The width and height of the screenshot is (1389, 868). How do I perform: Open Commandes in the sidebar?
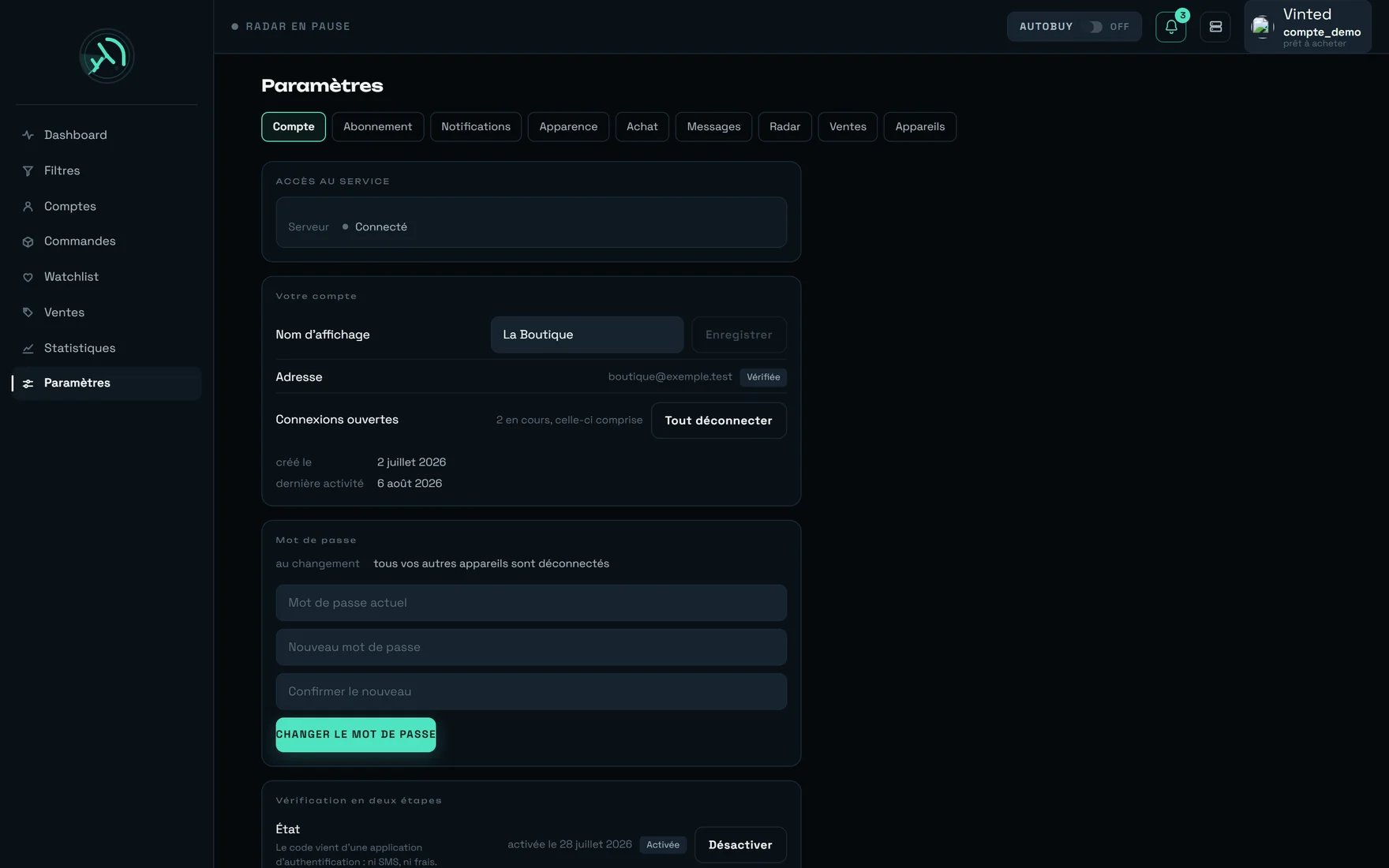coord(107,241)
